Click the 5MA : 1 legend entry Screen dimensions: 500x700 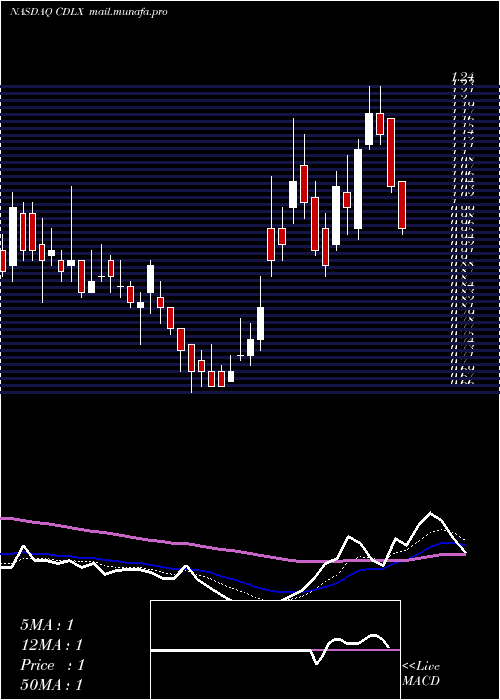coord(47,625)
